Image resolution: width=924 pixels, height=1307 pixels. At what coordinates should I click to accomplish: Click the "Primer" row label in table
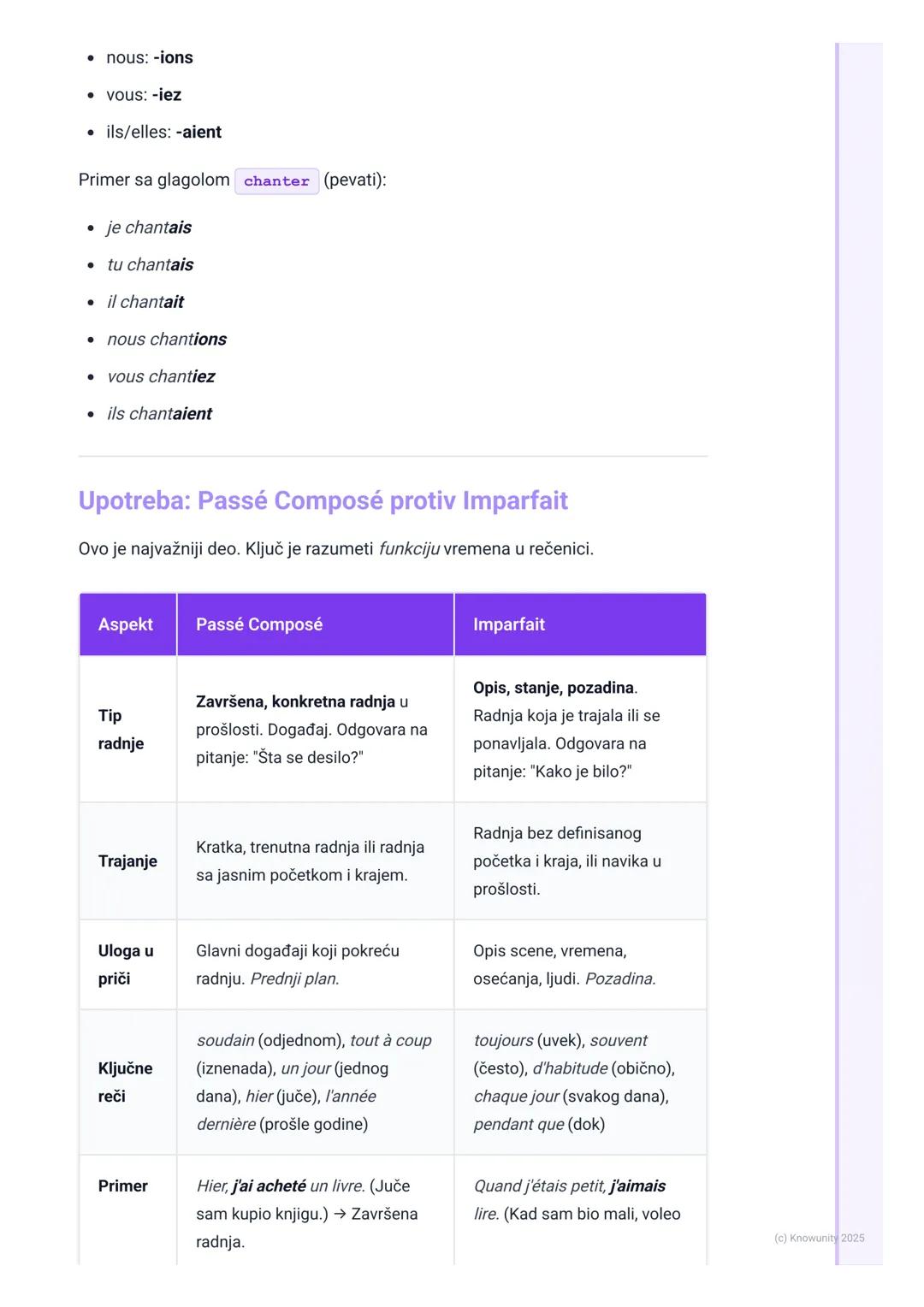(123, 1186)
